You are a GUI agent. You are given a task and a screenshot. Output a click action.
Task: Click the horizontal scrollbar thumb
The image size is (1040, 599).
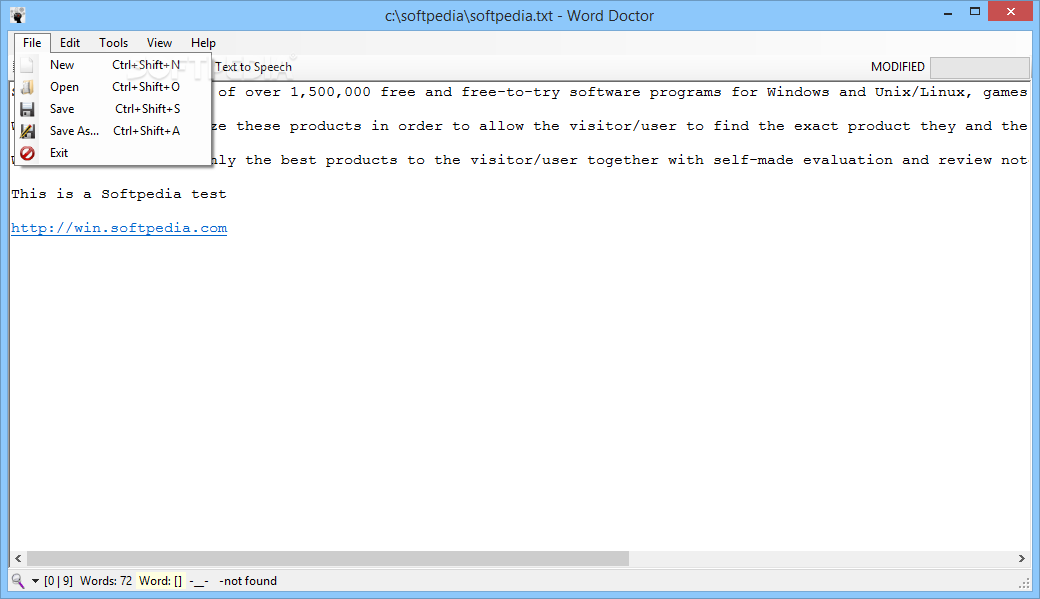328,559
